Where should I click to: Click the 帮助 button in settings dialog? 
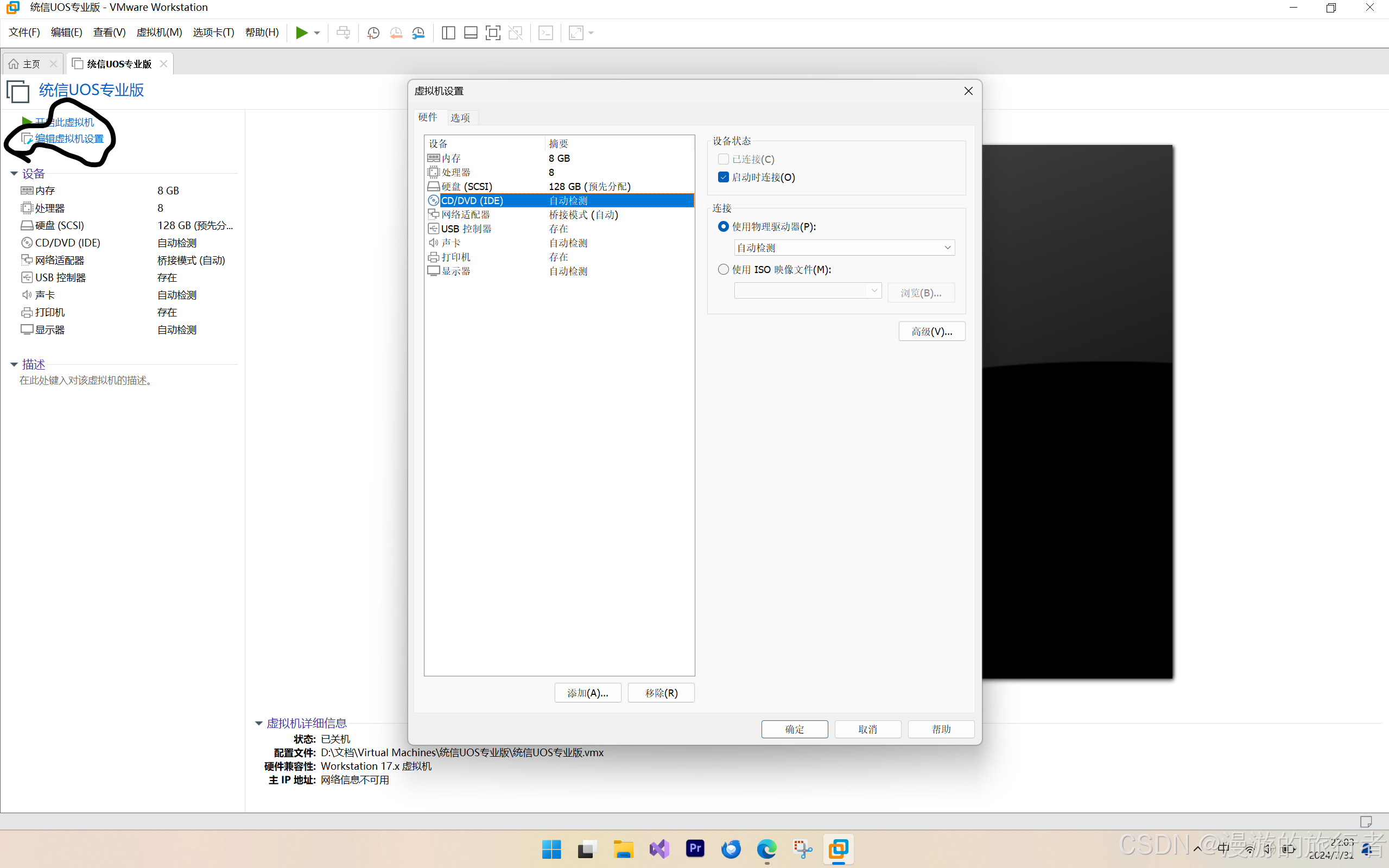click(x=941, y=729)
